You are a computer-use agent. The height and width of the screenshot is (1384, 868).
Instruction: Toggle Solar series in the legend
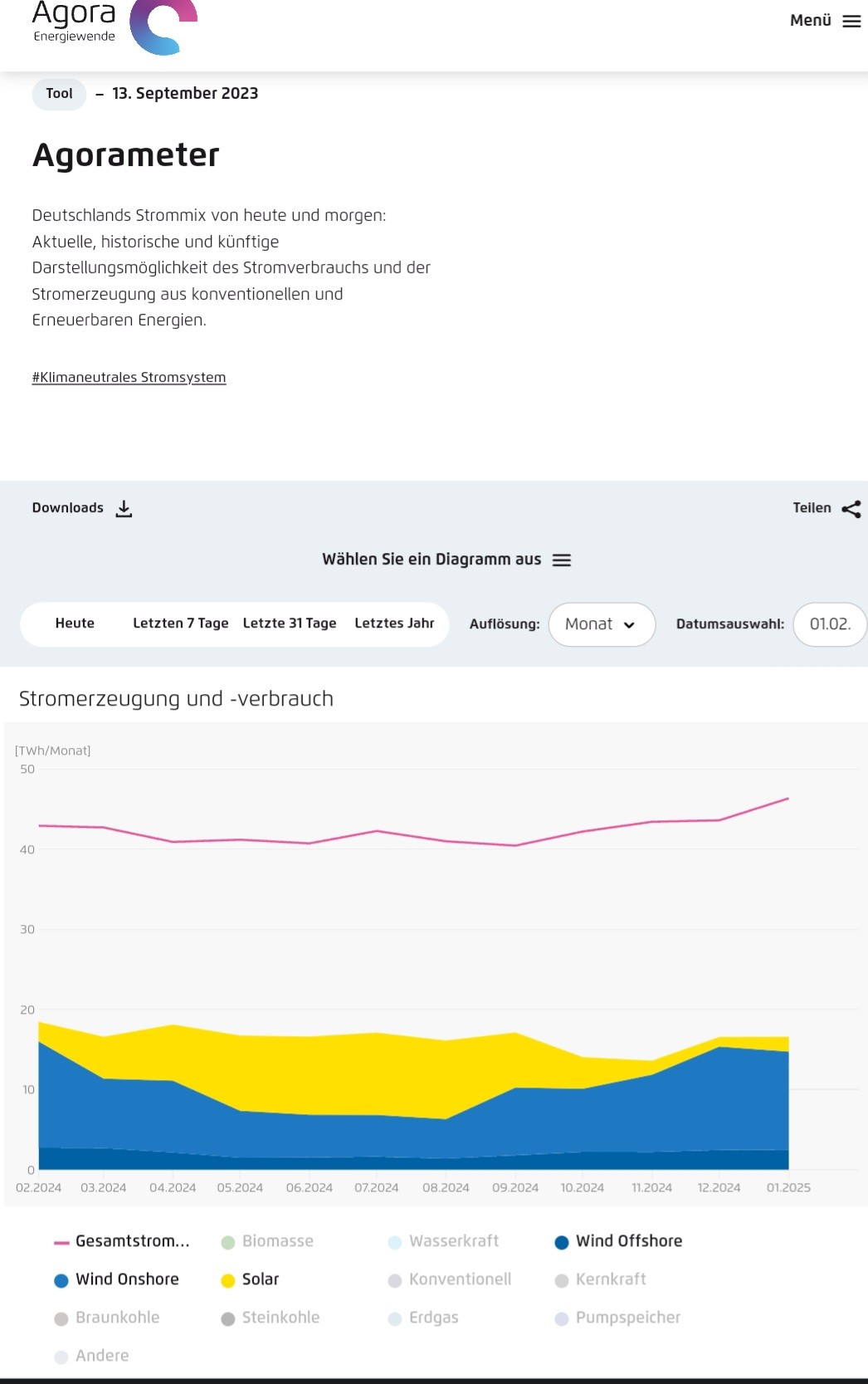tap(261, 1279)
